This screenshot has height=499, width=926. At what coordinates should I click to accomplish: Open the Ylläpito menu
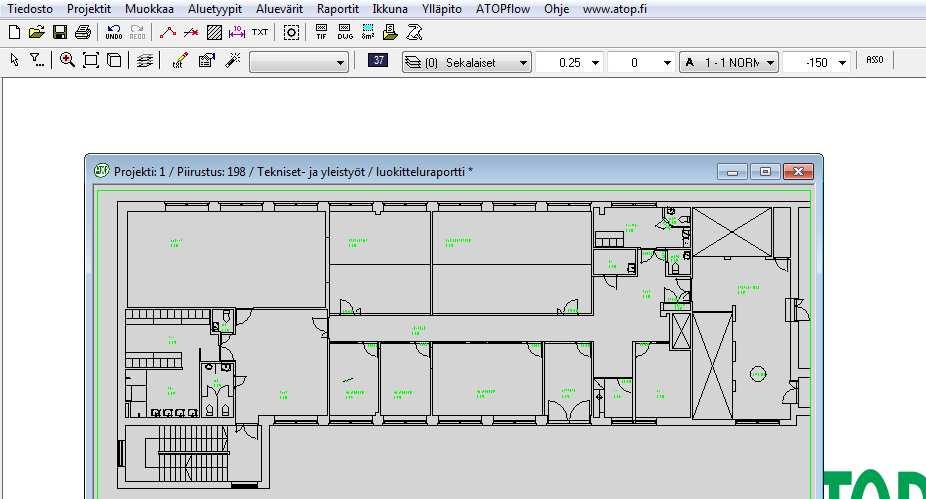click(x=442, y=9)
